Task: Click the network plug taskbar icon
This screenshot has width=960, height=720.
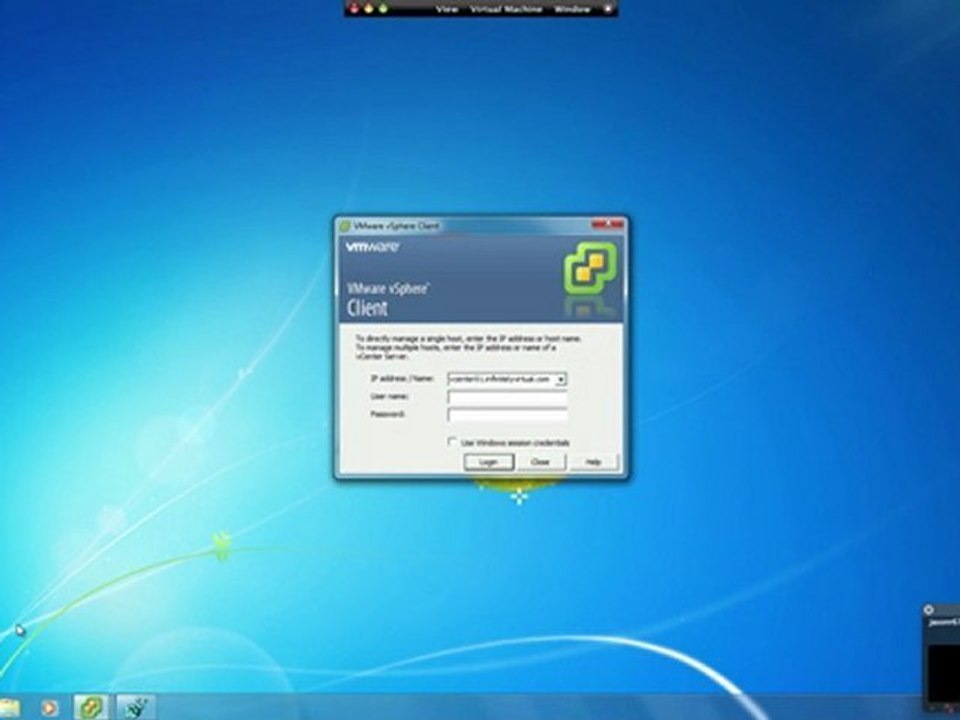Action: [x=136, y=708]
